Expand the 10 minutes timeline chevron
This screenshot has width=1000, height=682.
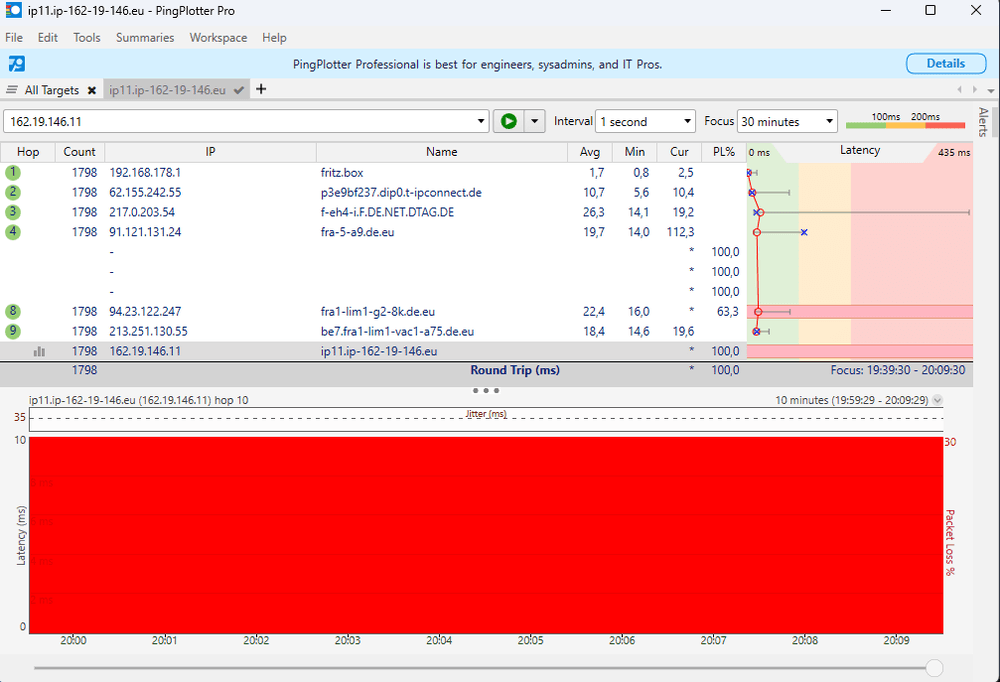pyautogui.click(x=937, y=400)
